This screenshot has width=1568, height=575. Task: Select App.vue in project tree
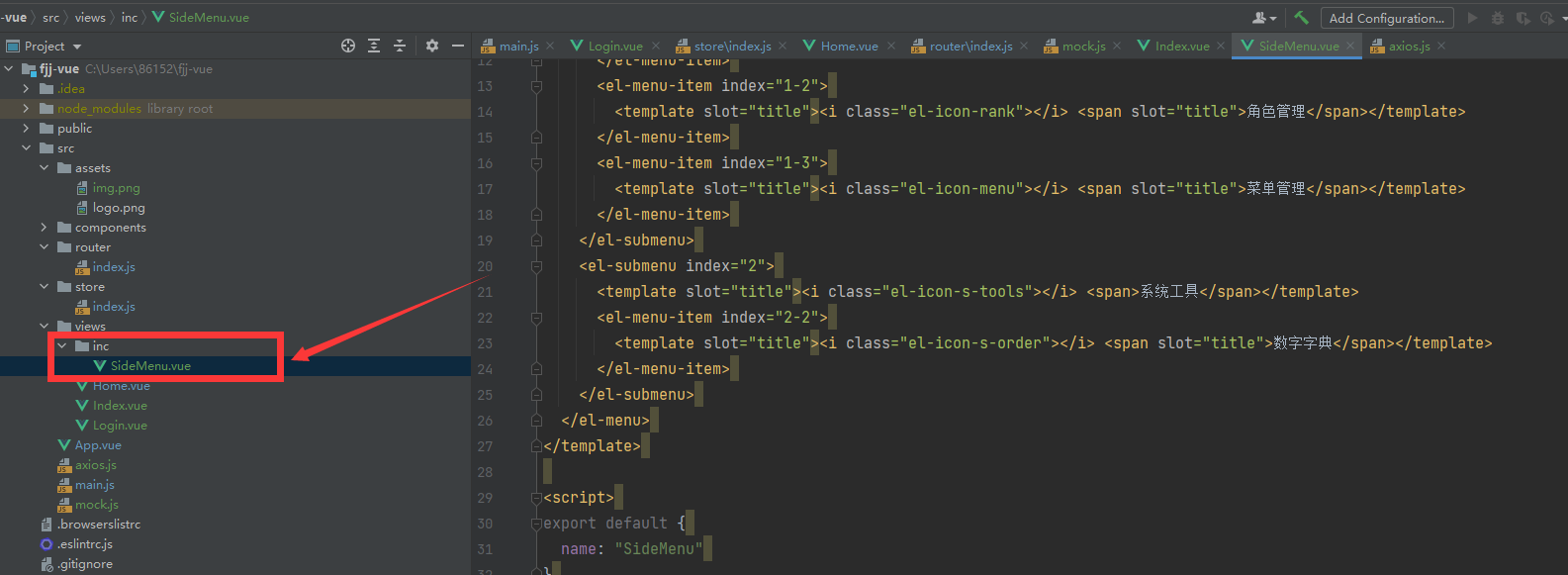tap(90, 445)
